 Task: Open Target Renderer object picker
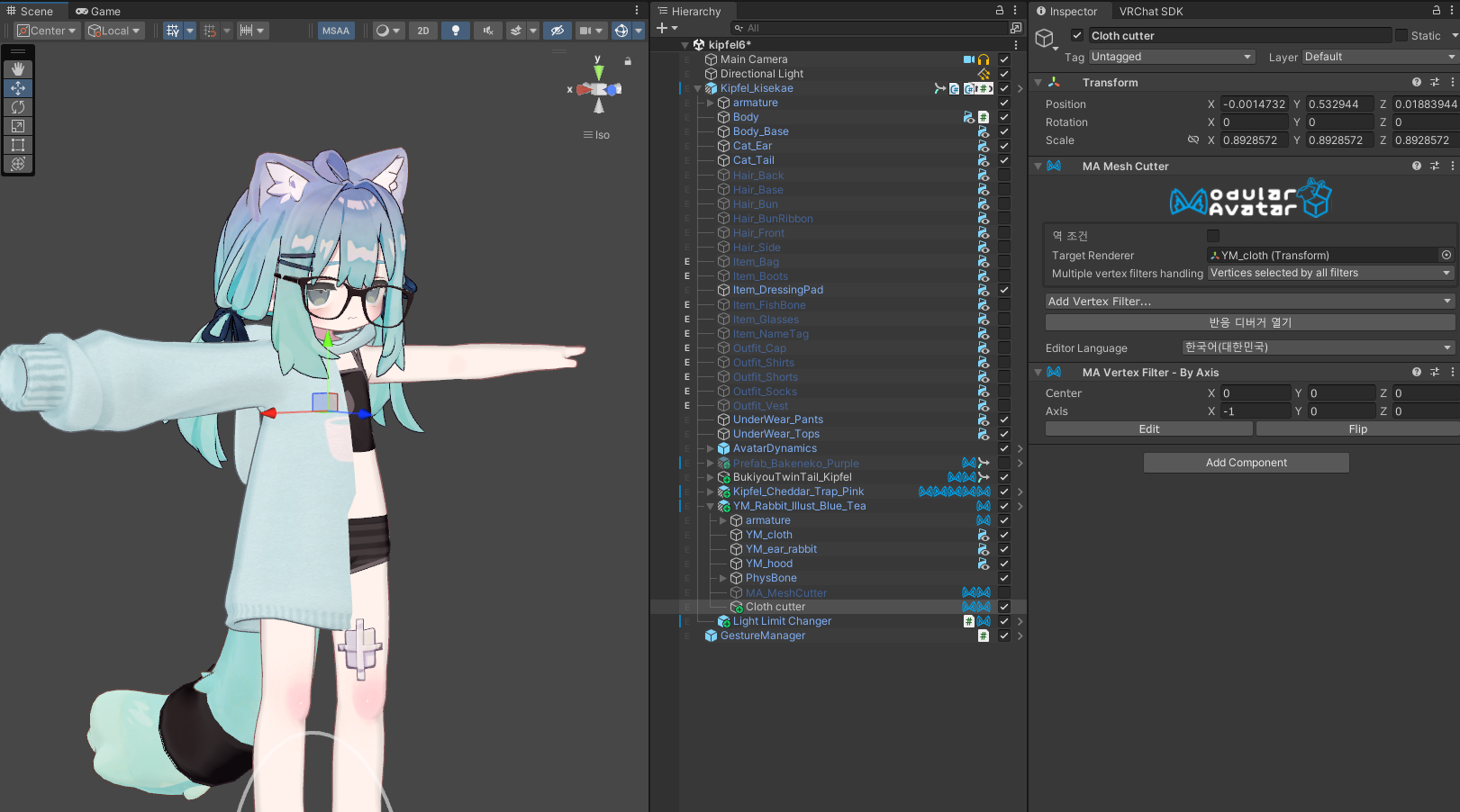pos(1446,255)
